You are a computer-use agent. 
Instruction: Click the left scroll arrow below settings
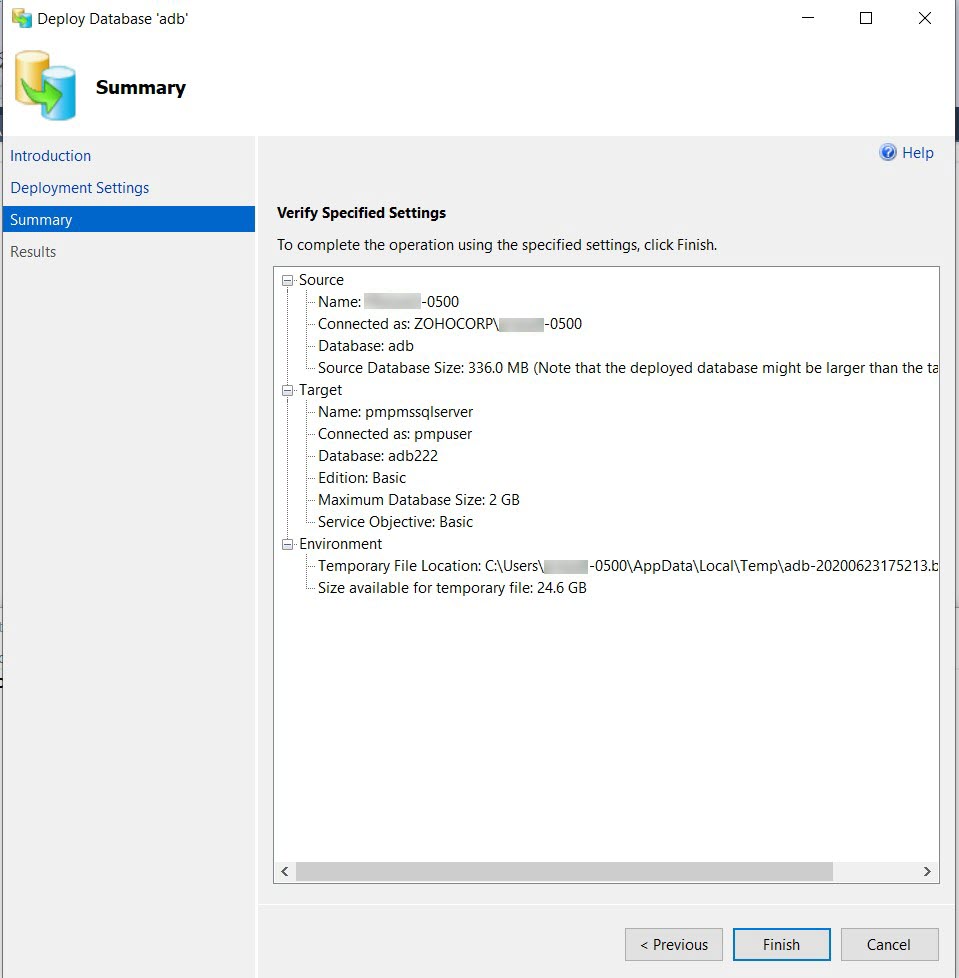point(284,871)
